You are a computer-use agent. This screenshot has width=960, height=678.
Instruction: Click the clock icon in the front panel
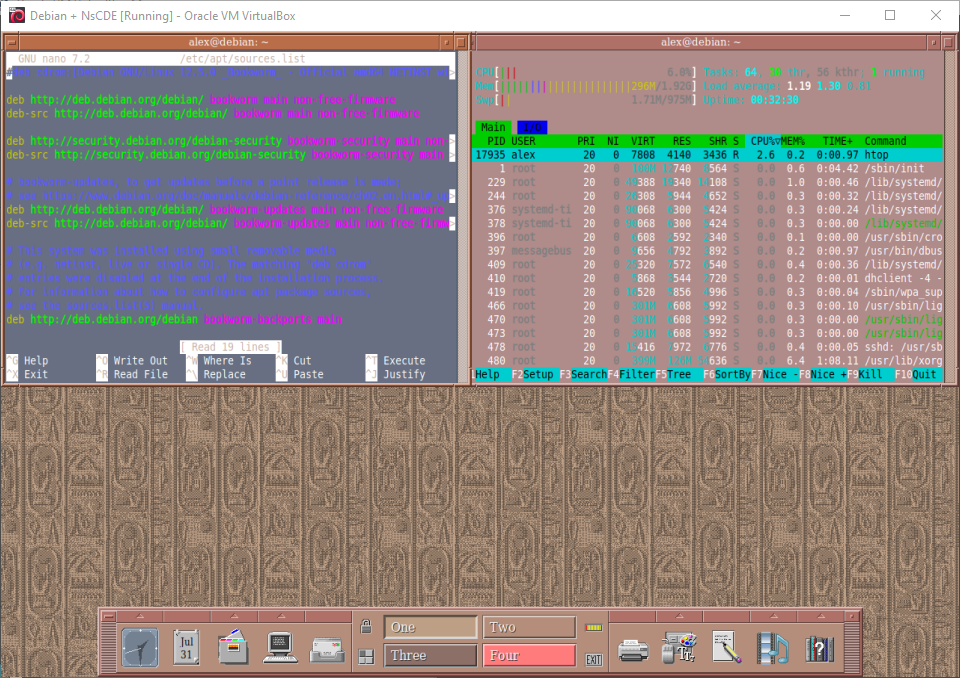click(140, 648)
